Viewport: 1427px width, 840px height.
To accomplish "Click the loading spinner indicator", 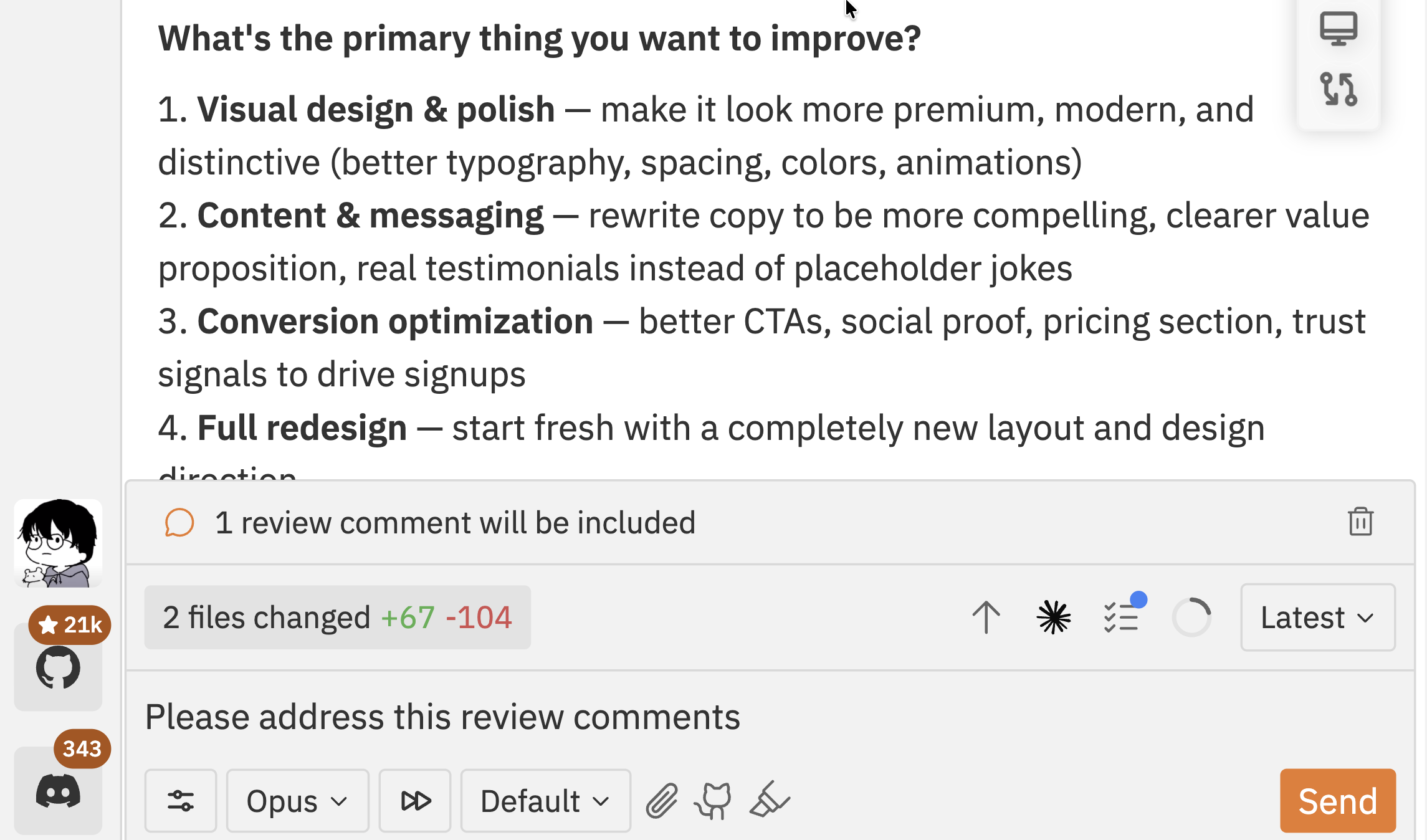I will (1191, 618).
